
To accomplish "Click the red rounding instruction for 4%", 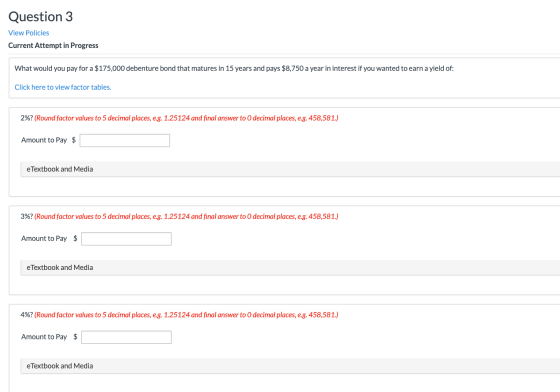I will click(186, 315).
